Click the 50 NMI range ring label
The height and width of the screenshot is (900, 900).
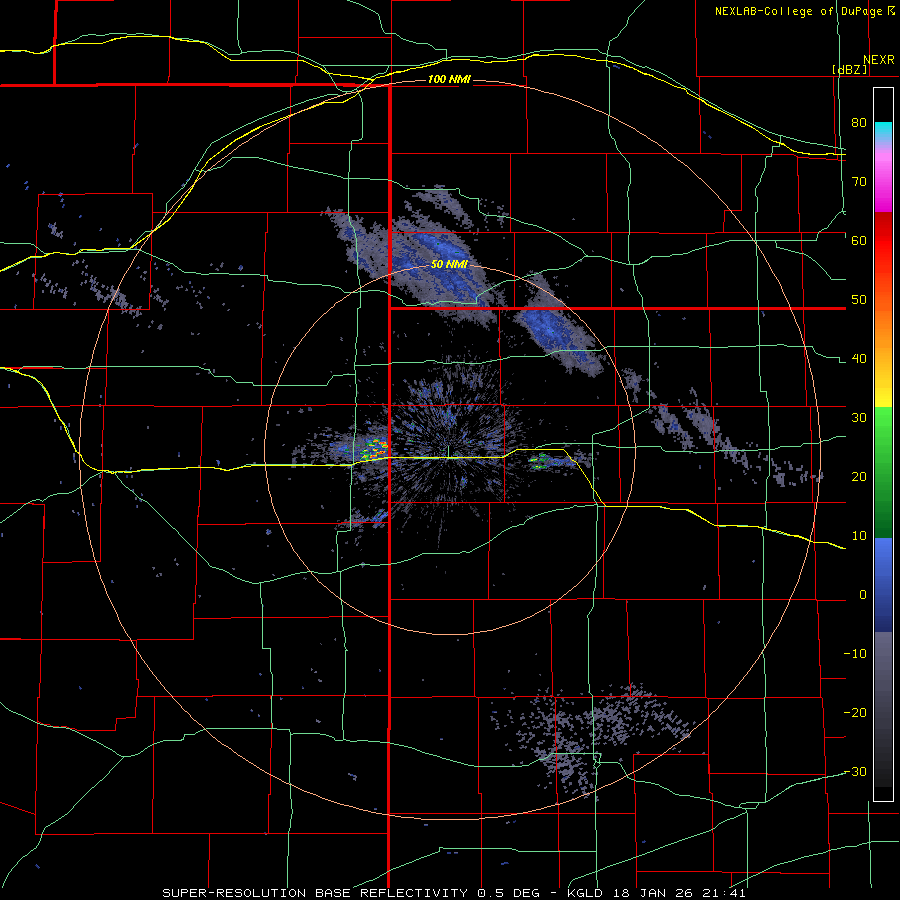449,265
